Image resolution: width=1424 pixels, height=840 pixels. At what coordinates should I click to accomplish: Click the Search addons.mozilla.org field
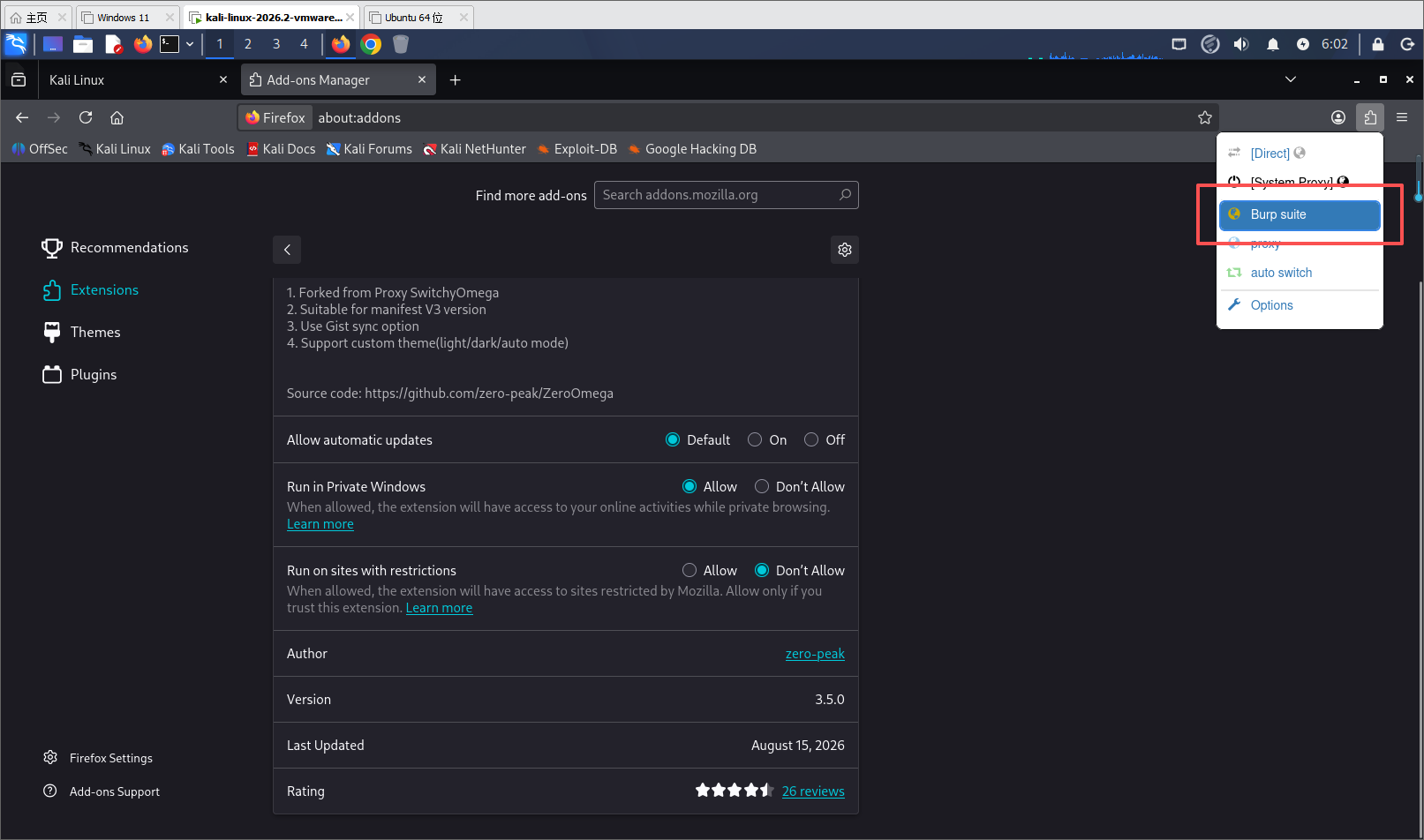pyautogui.click(x=726, y=195)
